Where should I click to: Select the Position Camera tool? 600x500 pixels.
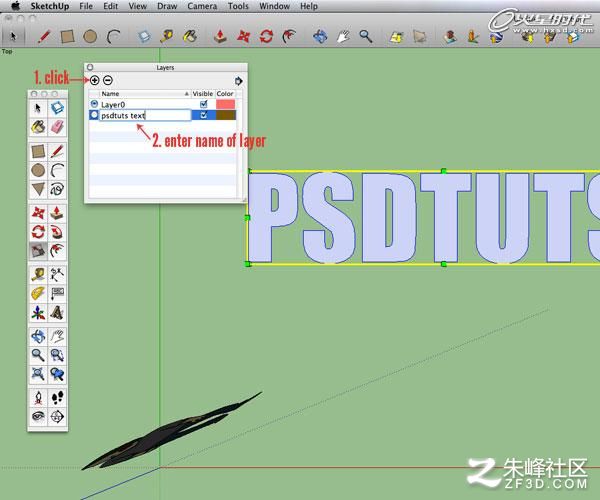tap(38, 398)
